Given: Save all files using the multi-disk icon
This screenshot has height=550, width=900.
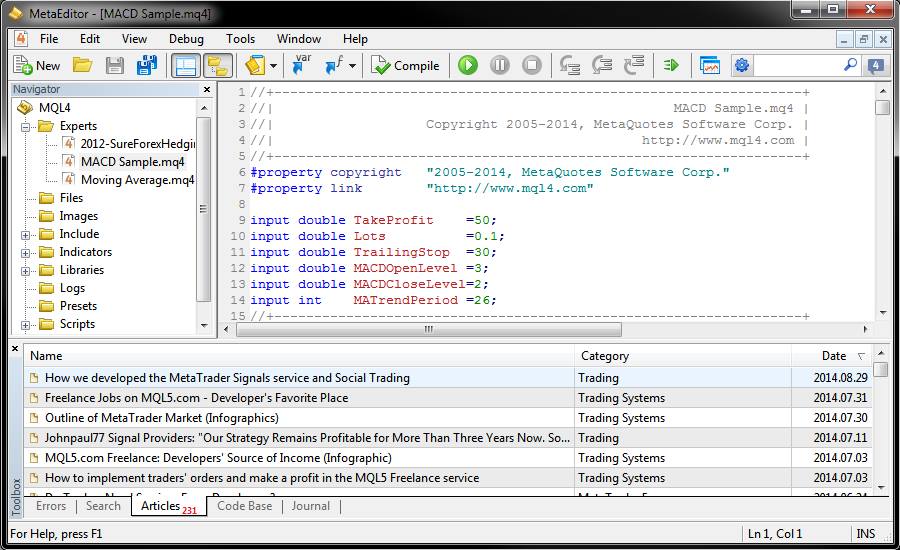Looking at the screenshot, I should tap(147, 66).
